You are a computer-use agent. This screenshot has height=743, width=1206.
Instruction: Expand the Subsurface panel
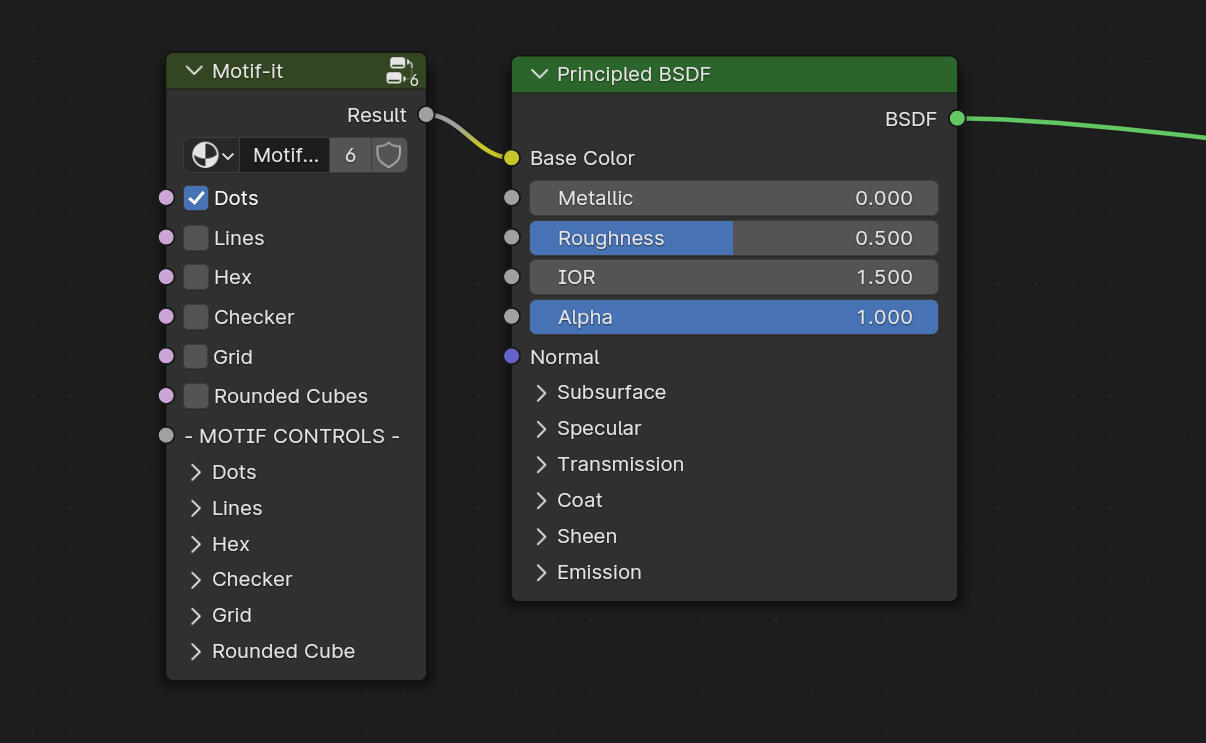click(541, 393)
